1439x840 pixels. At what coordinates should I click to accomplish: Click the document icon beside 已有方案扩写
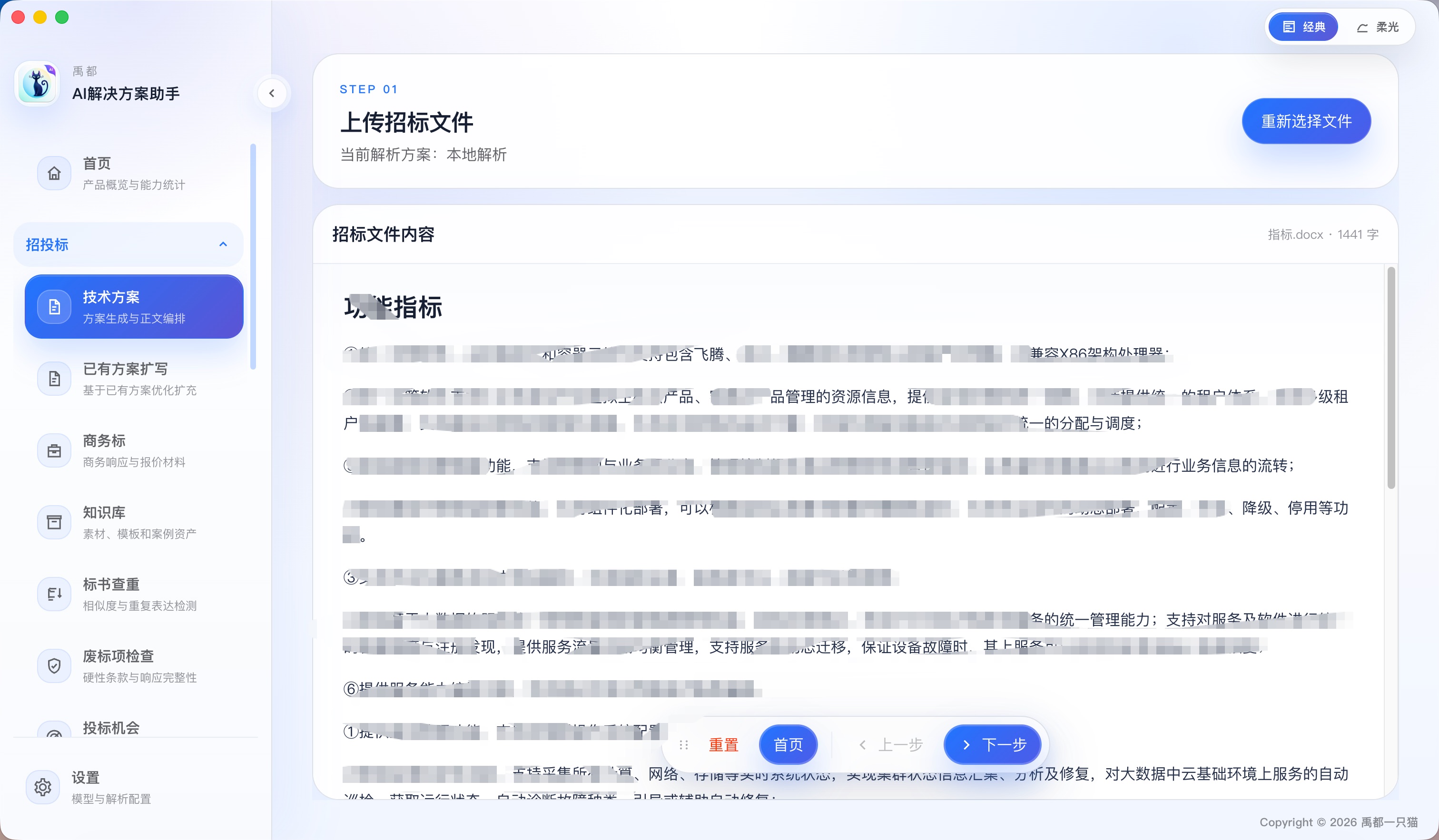point(54,379)
